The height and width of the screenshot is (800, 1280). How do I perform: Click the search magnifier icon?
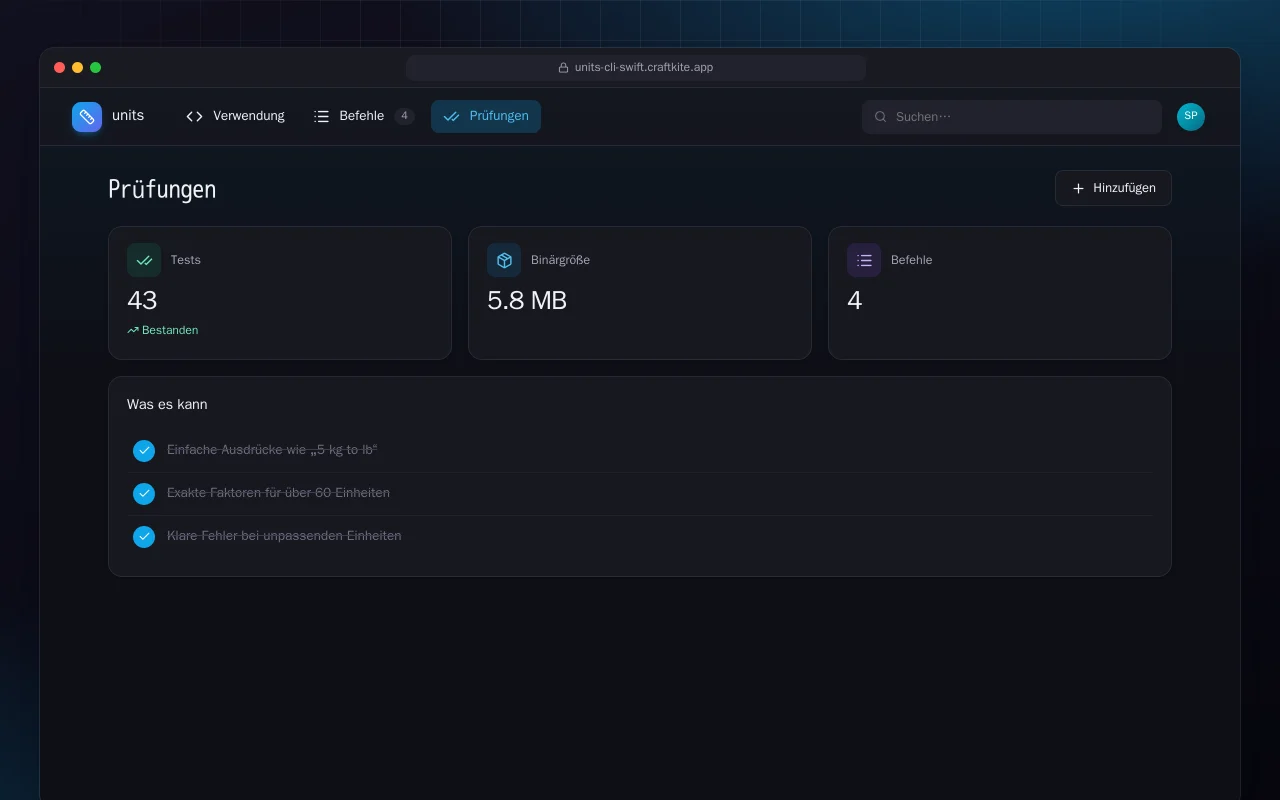point(881,117)
